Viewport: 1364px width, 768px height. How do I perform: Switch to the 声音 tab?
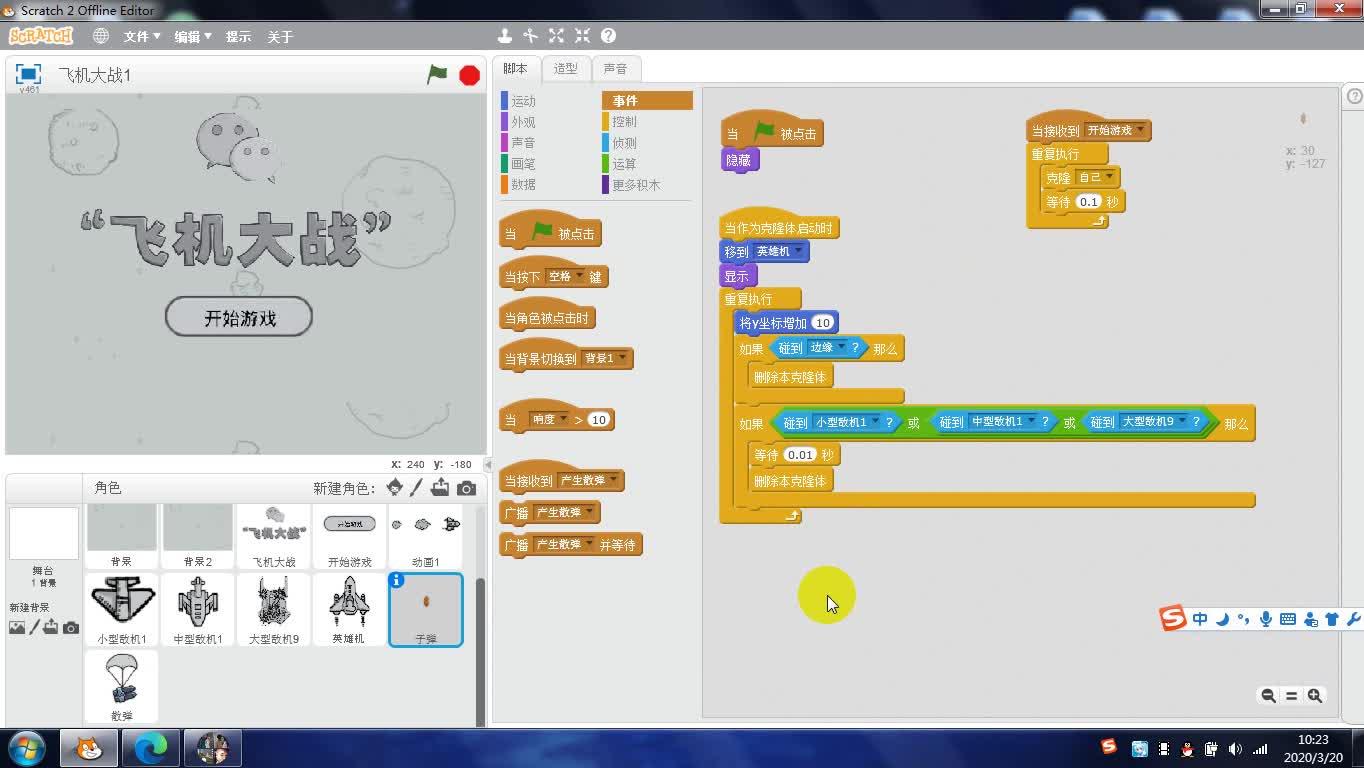(616, 68)
